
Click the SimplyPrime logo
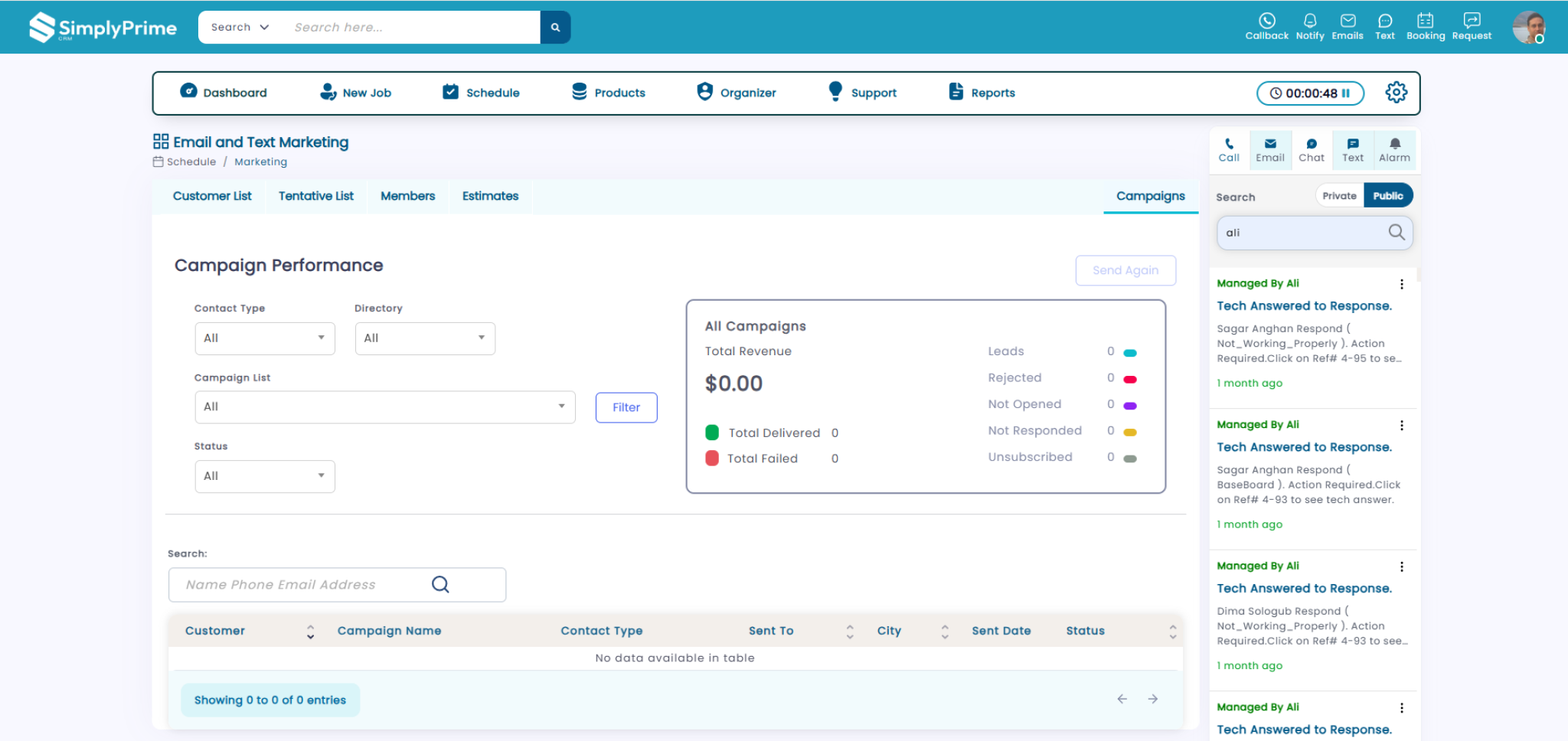tap(103, 28)
